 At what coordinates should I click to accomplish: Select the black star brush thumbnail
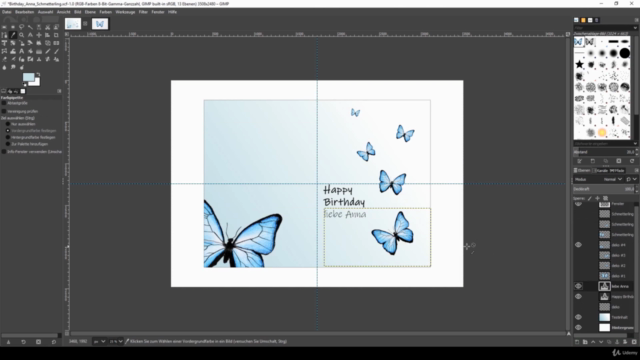click(x=579, y=64)
